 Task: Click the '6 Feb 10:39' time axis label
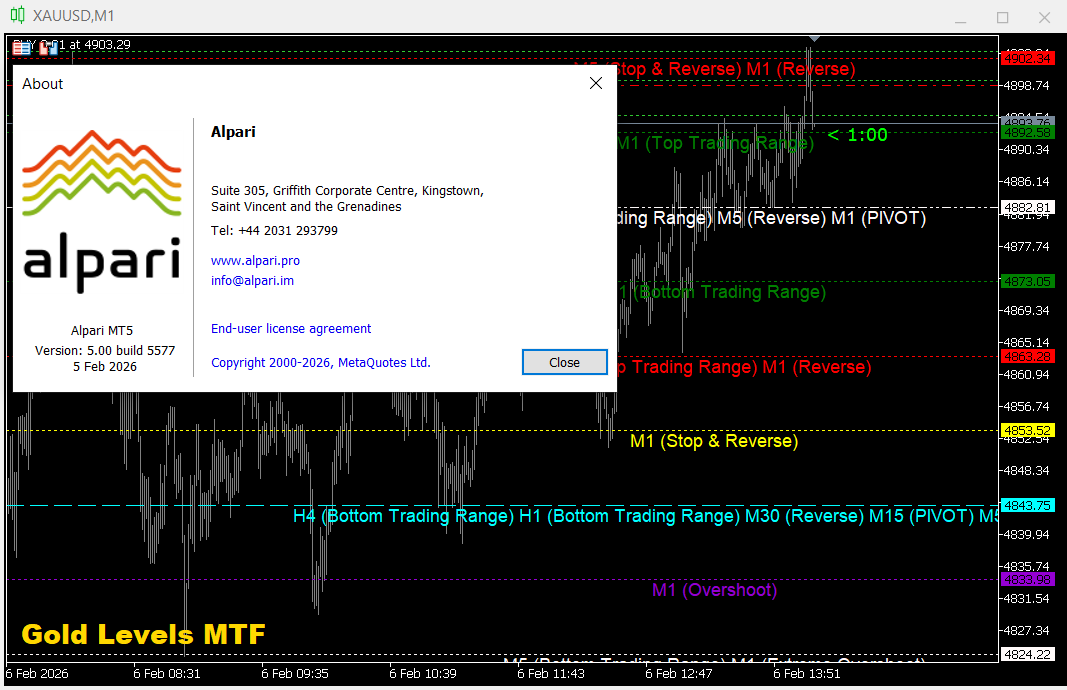pos(423,674)
